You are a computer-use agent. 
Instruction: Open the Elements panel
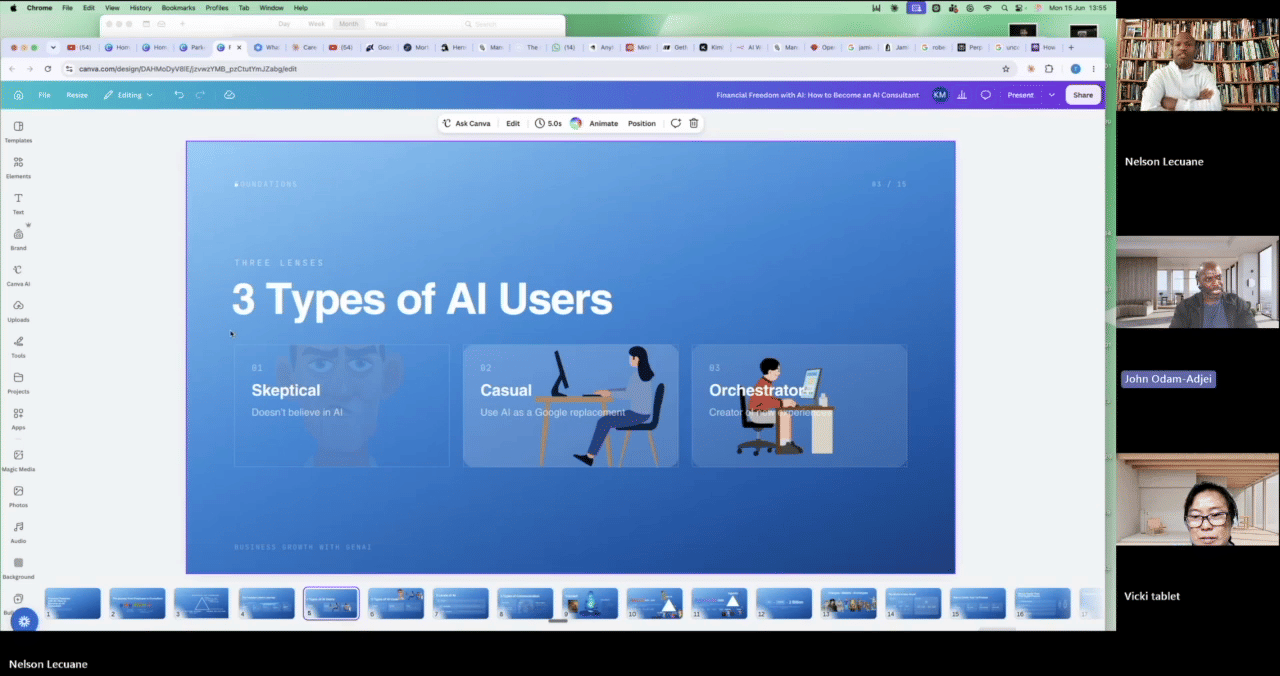[x=18, y=167]
